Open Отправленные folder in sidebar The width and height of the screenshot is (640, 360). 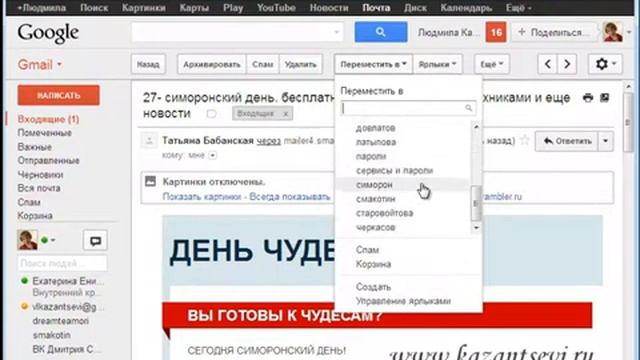tap(48, 160)
